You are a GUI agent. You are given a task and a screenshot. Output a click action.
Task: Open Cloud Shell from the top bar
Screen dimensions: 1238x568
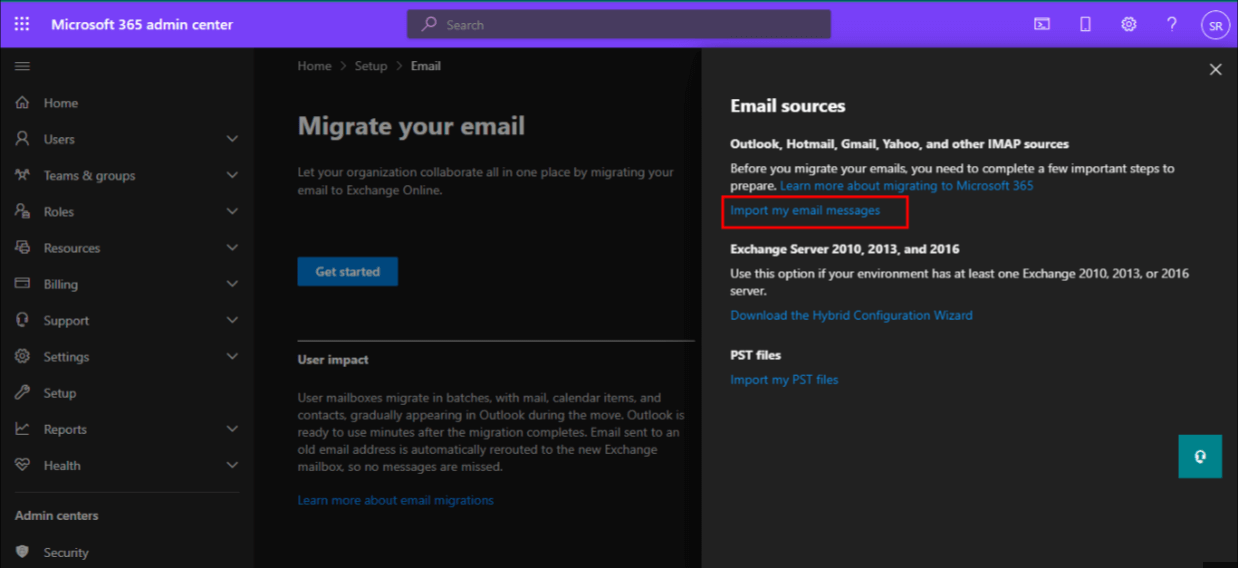pyautogui.click(x=1042, y=24)
